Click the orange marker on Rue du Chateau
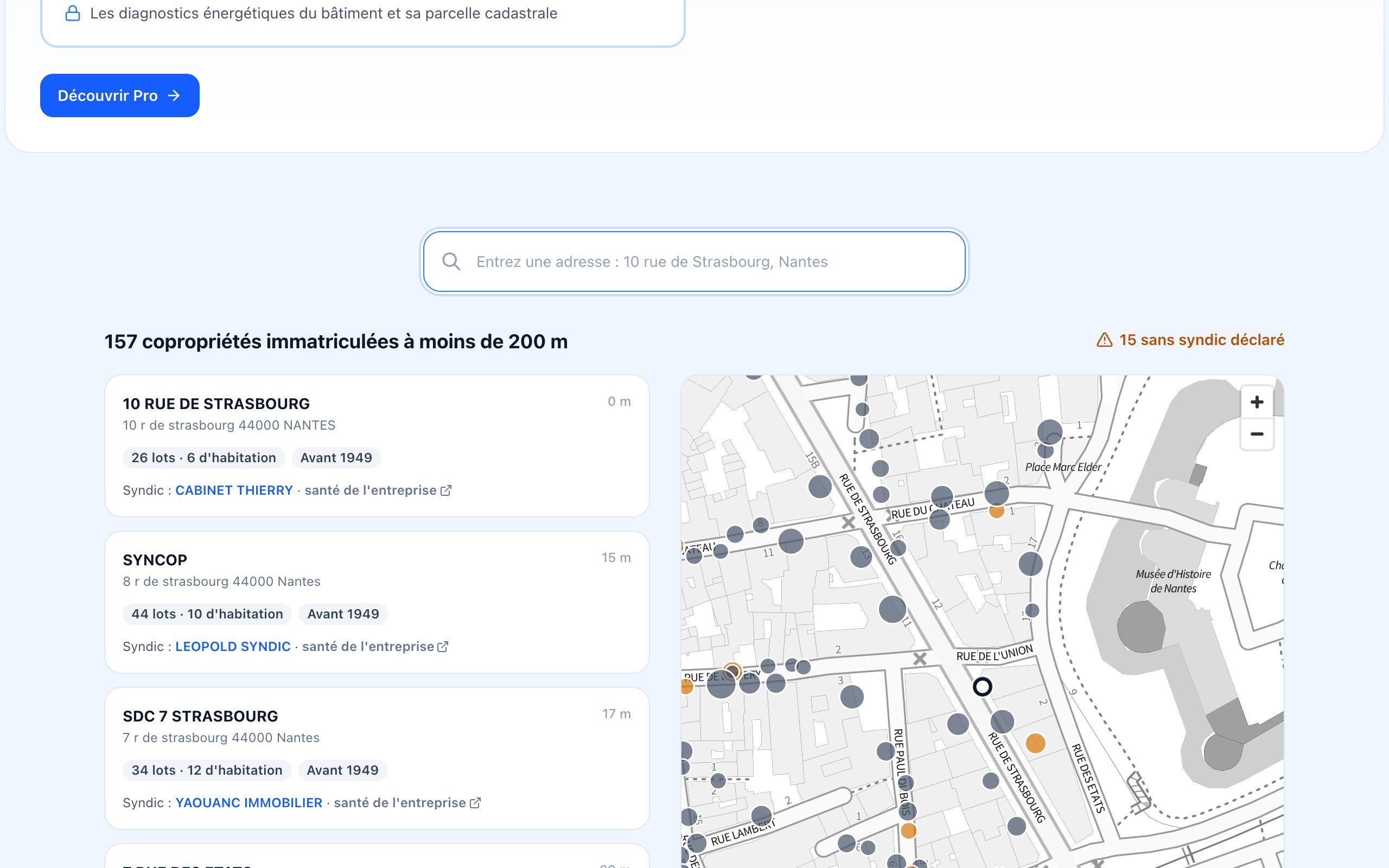Image resolution: width=1389 pixels, height=868 pixels. (x=996, y=510)
